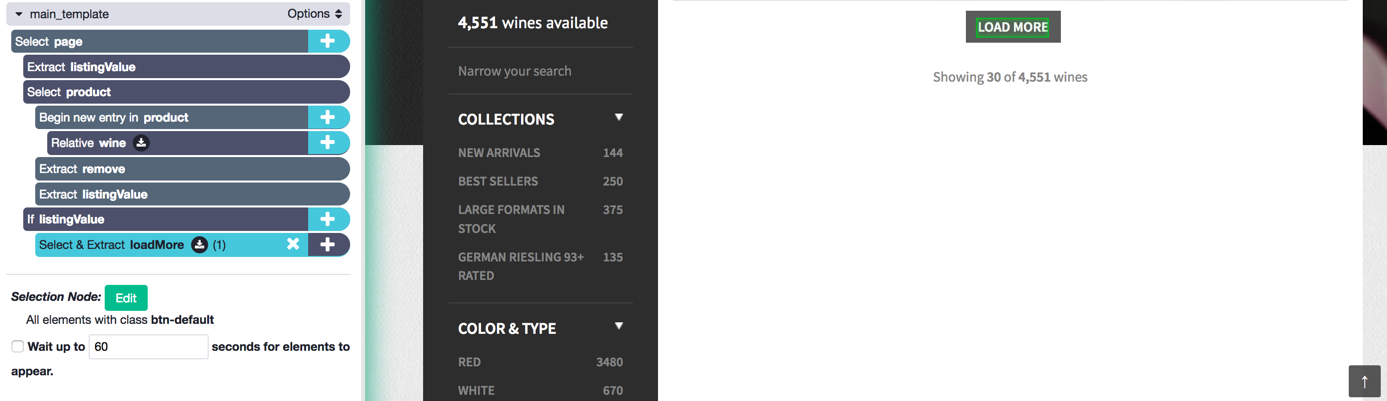
Task: Click plus icon on Relative wine row
Action: [327, 143]
